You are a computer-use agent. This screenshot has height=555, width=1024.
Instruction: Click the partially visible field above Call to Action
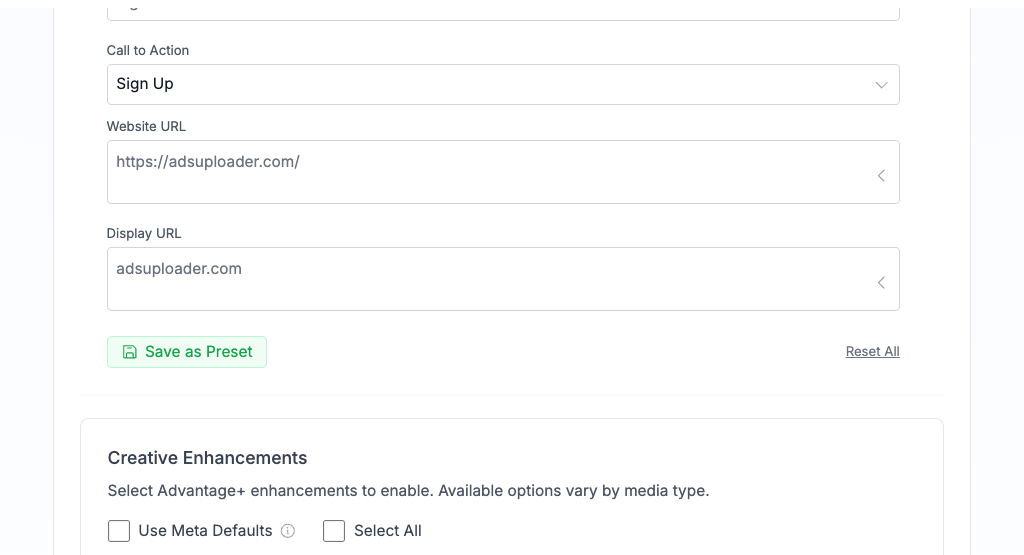click(x=503, y=12)
